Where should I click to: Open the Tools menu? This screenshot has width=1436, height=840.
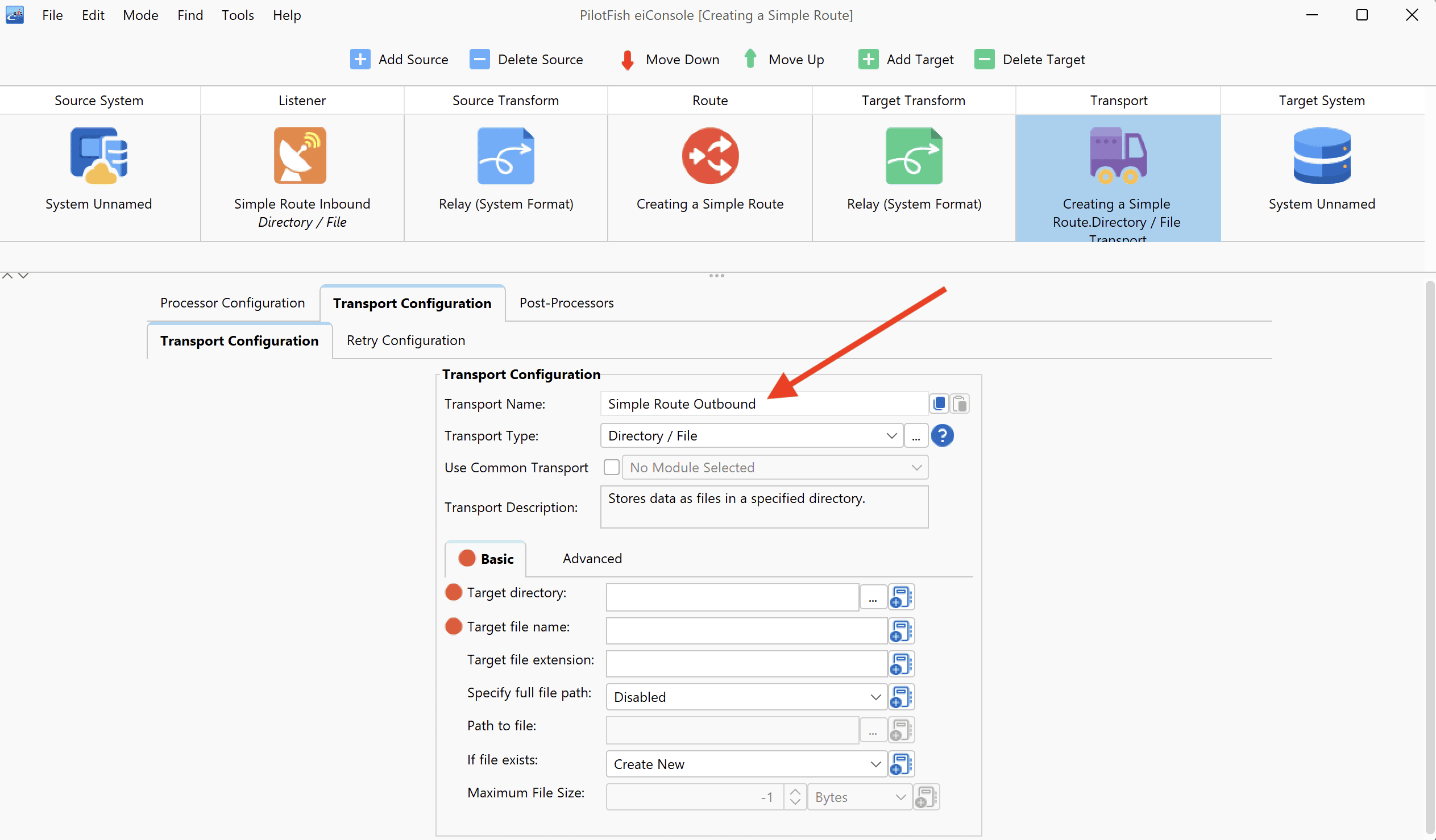pos(238,15)
